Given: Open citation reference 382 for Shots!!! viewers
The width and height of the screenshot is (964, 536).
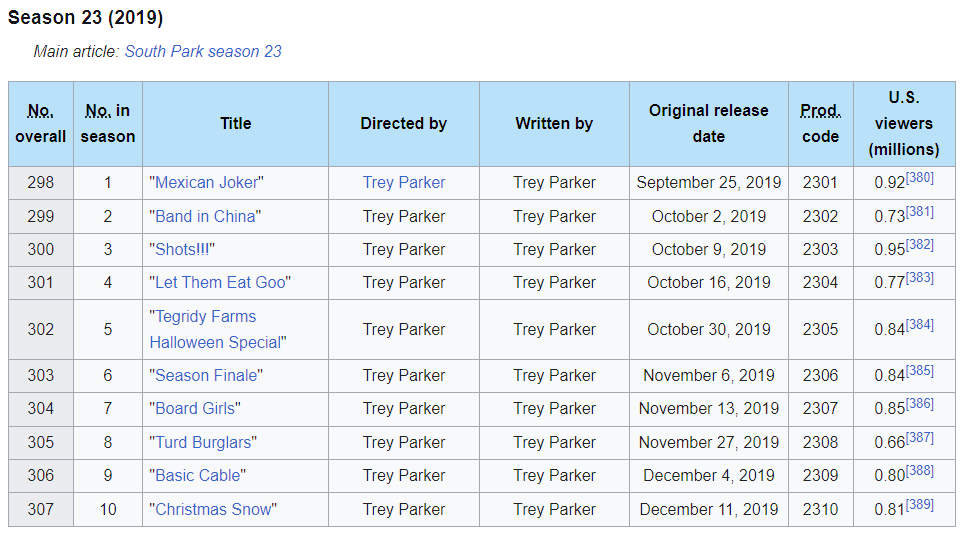Looking at the screenshot, I should [x=919, y=245].
